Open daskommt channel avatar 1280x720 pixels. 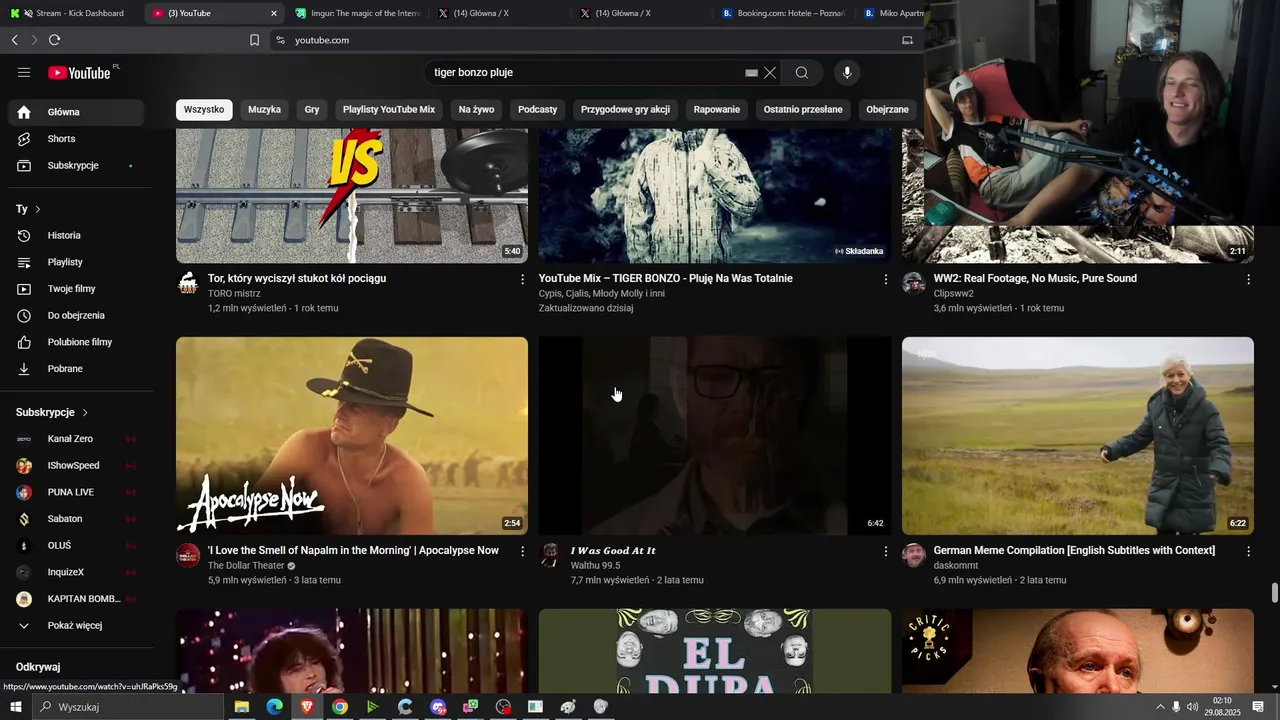point(914,555)
